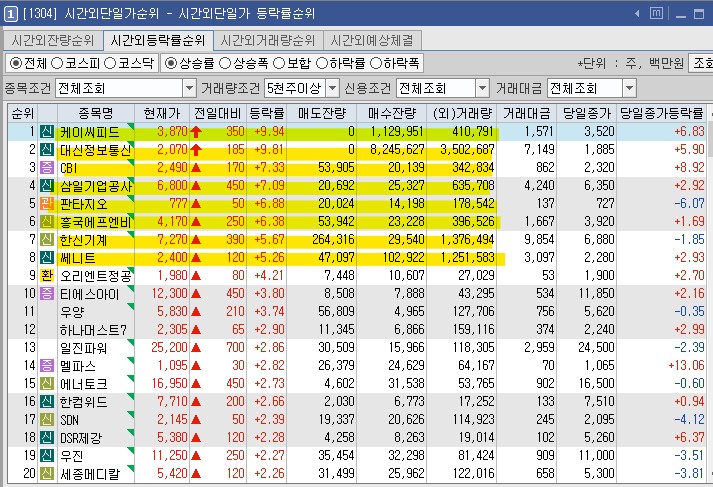Image resolution: width=713 pixels, height=487 pixels.
Task: Click the 신 badge icon for 우진
Action: pos(47,456)
